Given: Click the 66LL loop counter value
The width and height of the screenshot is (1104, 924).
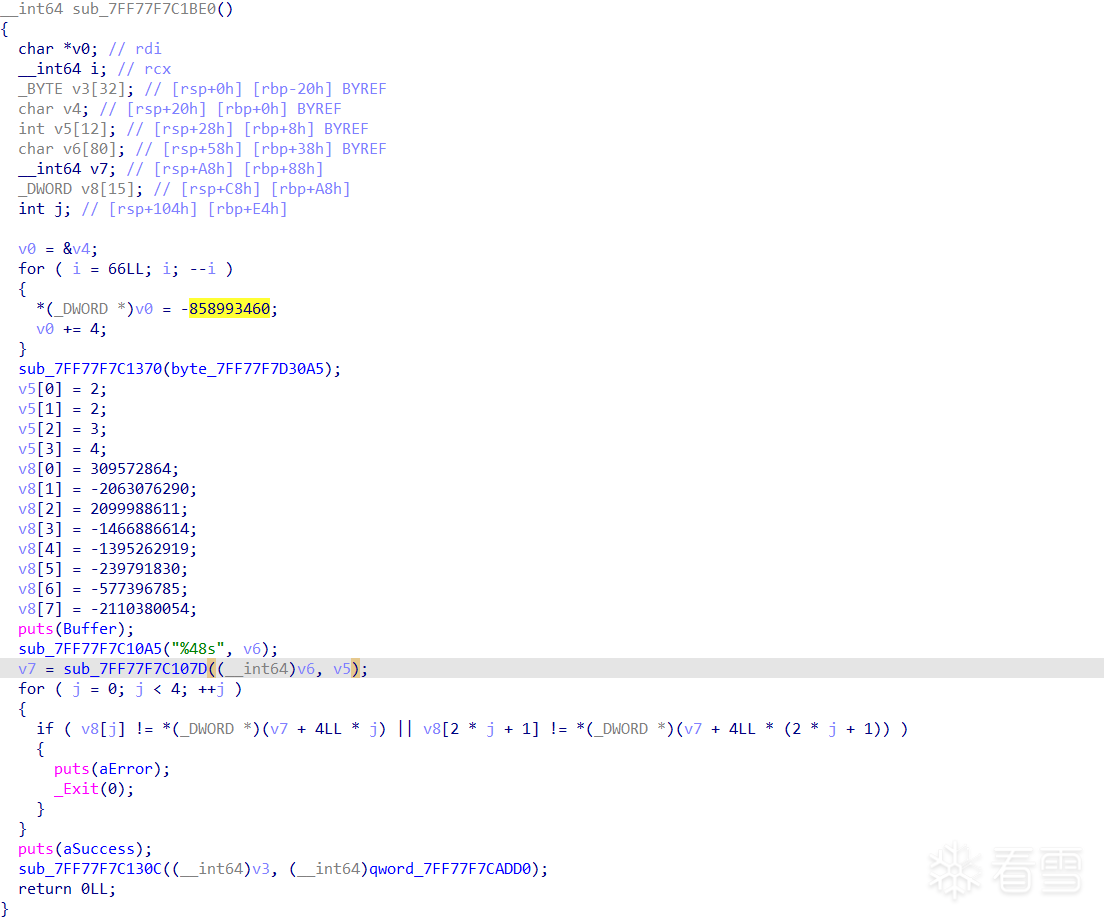Looking at the screenshot, I should click(126, 269).
